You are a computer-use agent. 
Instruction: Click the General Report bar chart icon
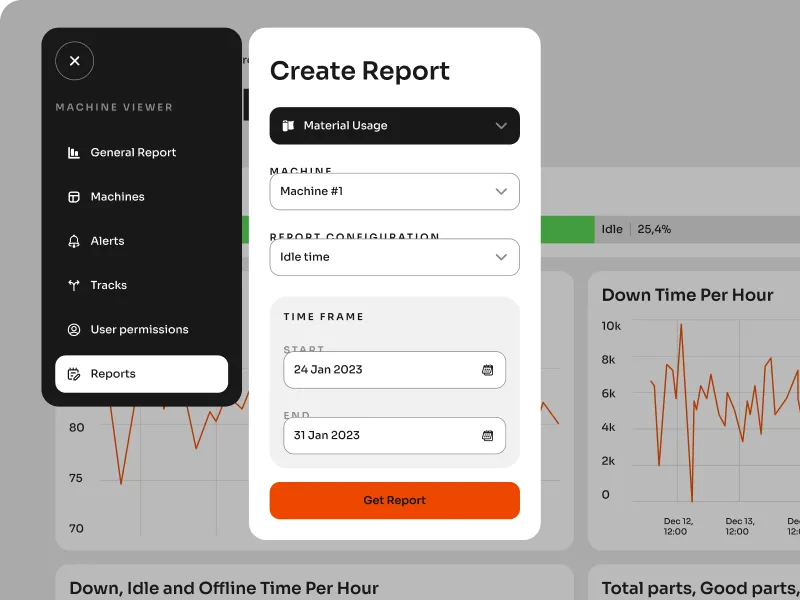[74, 153]
